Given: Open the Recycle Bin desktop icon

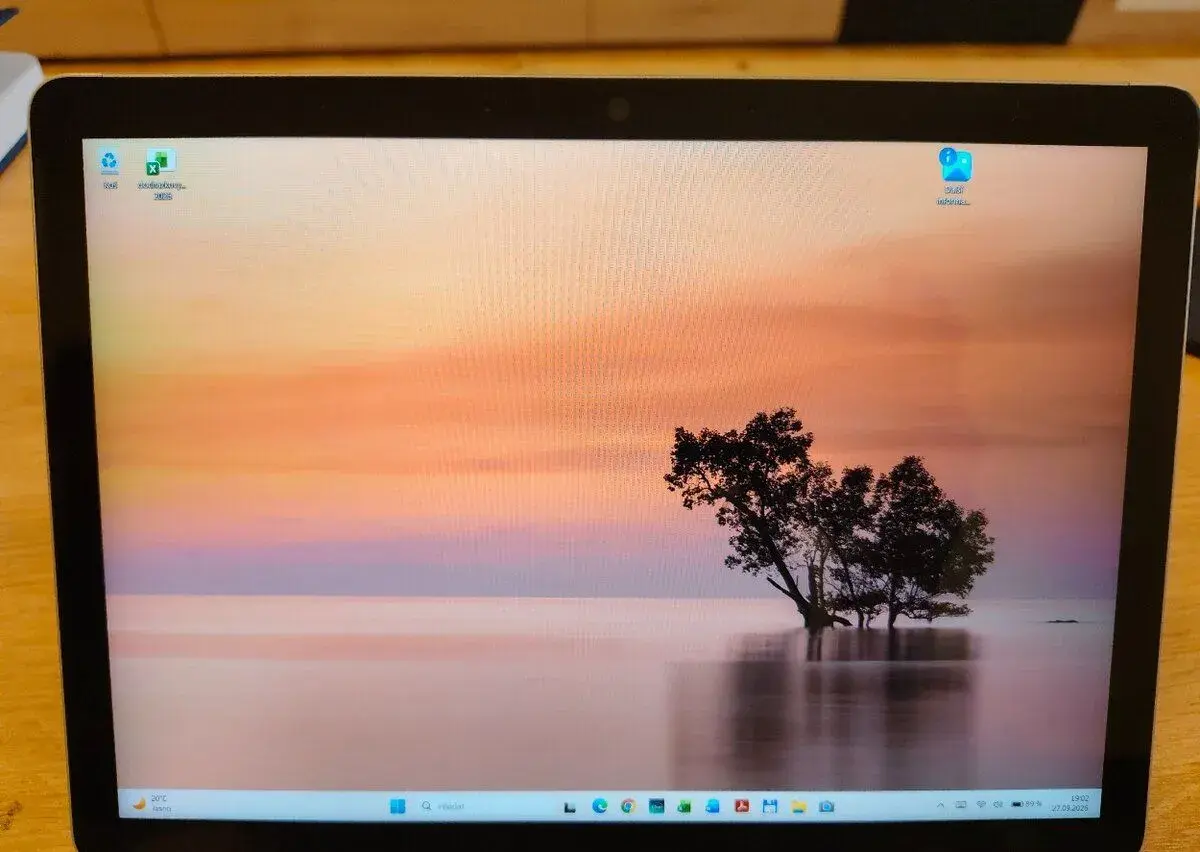Looking at the screenshot, I should click(109, 167).
